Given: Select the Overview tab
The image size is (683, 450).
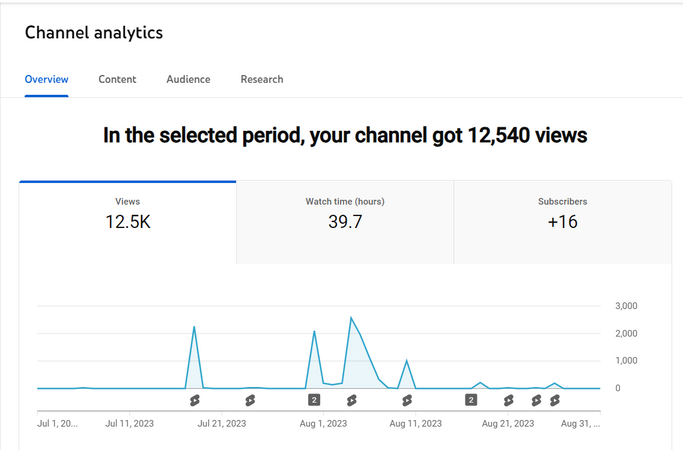Looking at the screenshot, I should [x=47, y=79].
